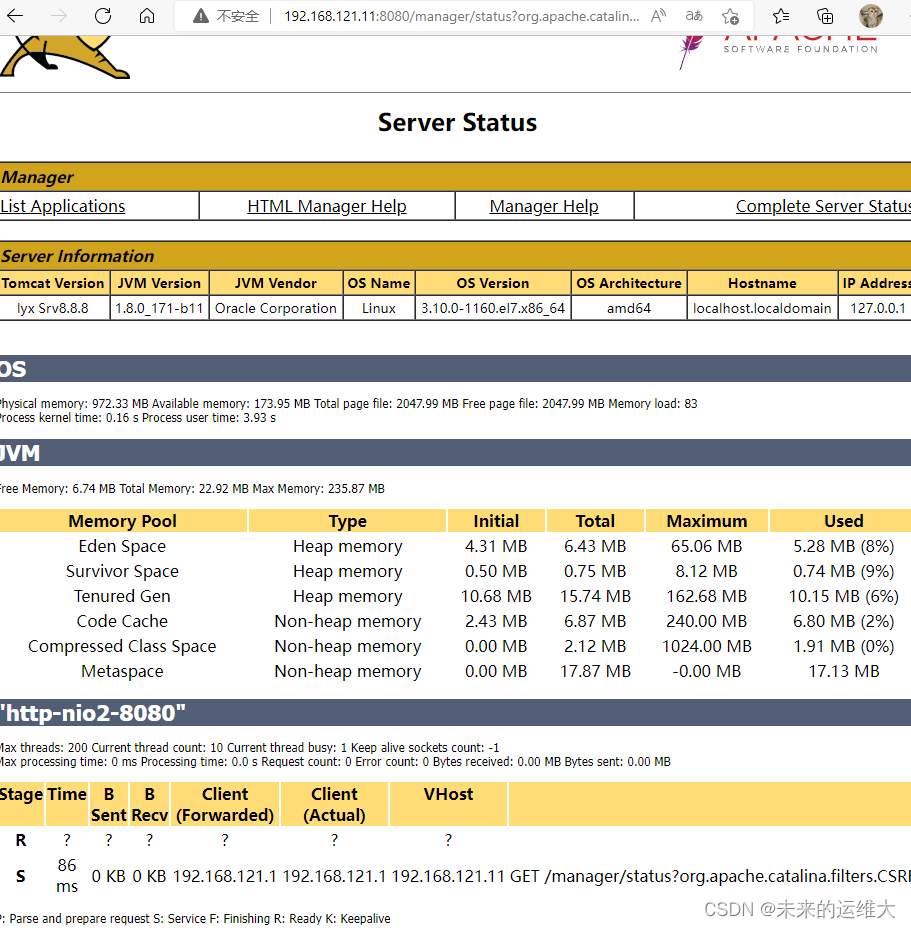Image resolution: width=911 pixels, height=928 pixels.
Task: Click the Memory Pool column header
Action: (123, 521)
